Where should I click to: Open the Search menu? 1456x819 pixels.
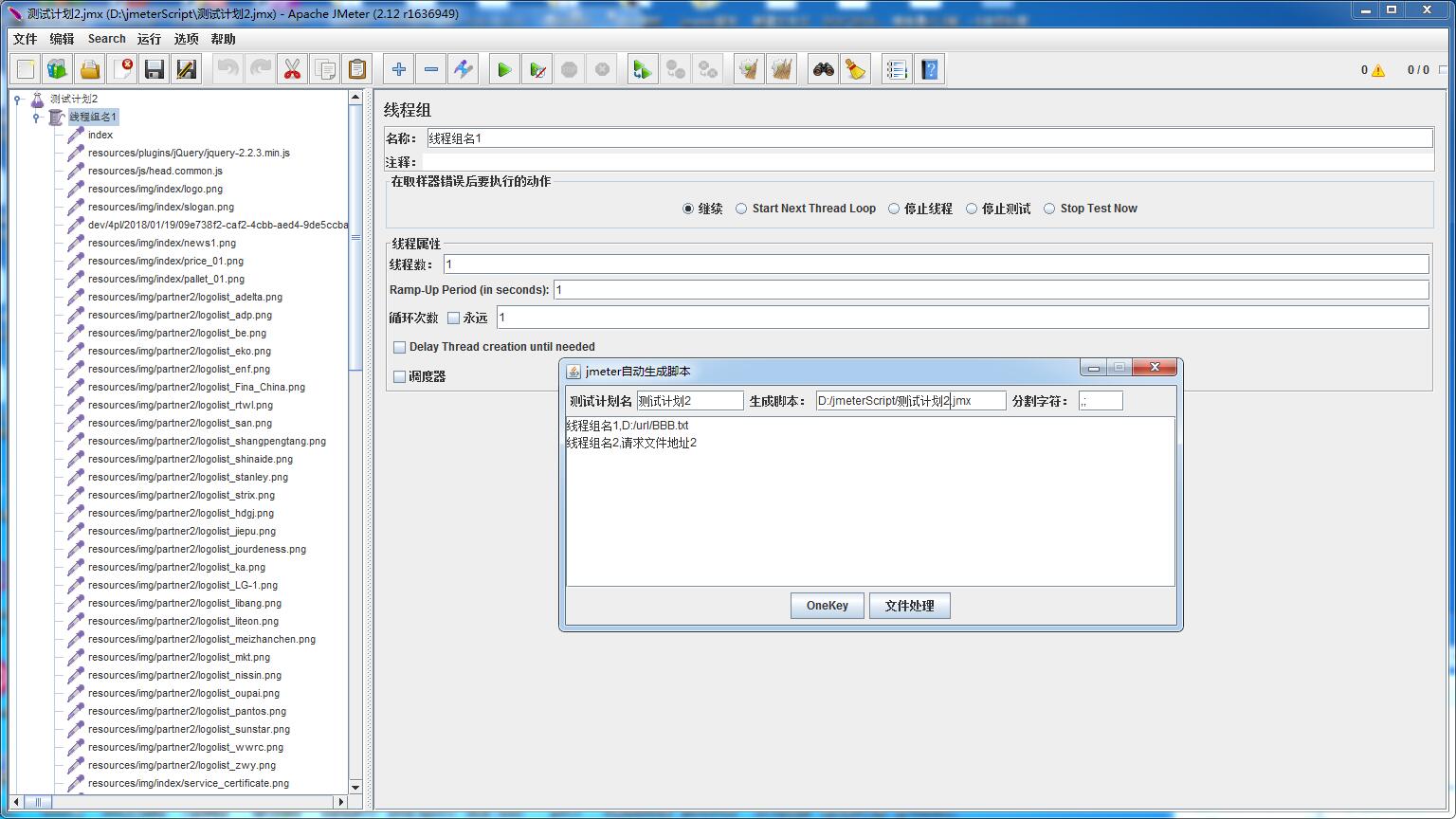[x=106, y=39]
